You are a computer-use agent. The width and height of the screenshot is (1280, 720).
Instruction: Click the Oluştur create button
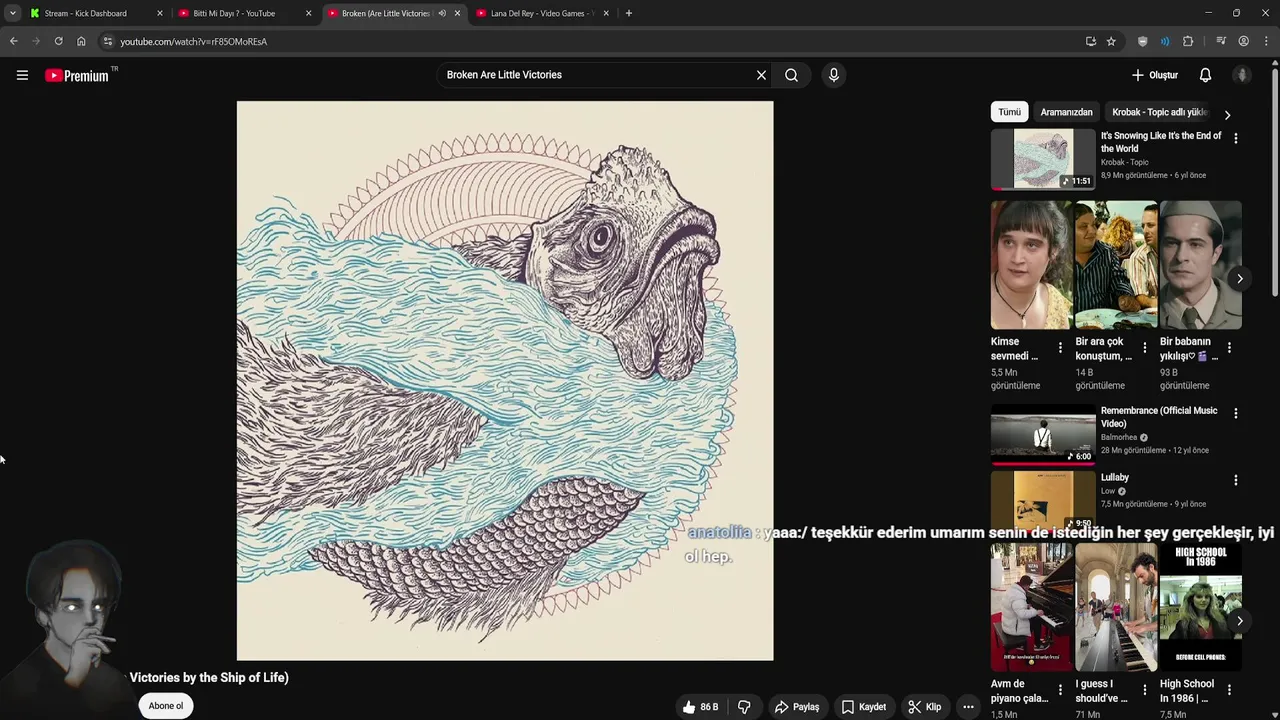tap(1155, 75)
